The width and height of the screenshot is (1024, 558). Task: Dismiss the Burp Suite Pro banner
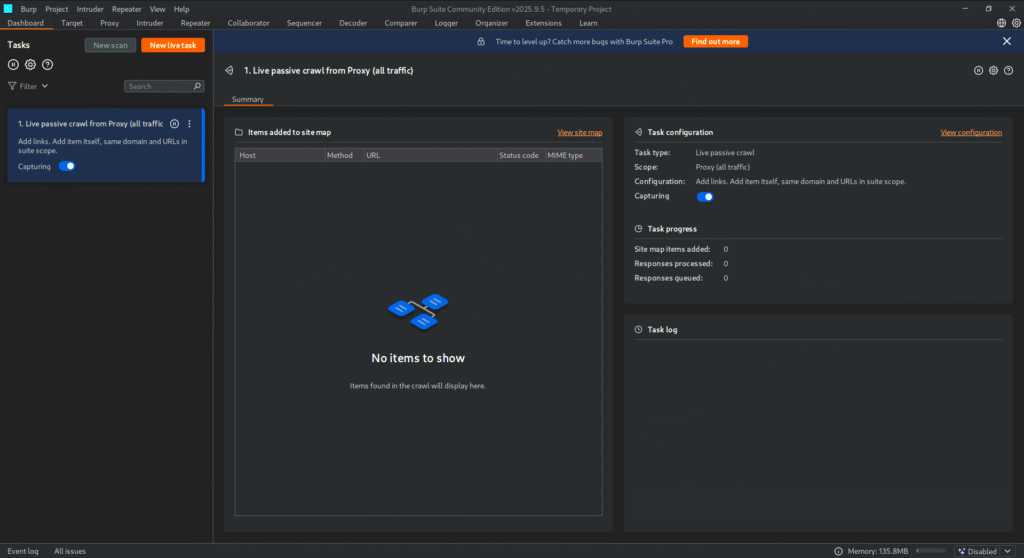point(1007,41)
